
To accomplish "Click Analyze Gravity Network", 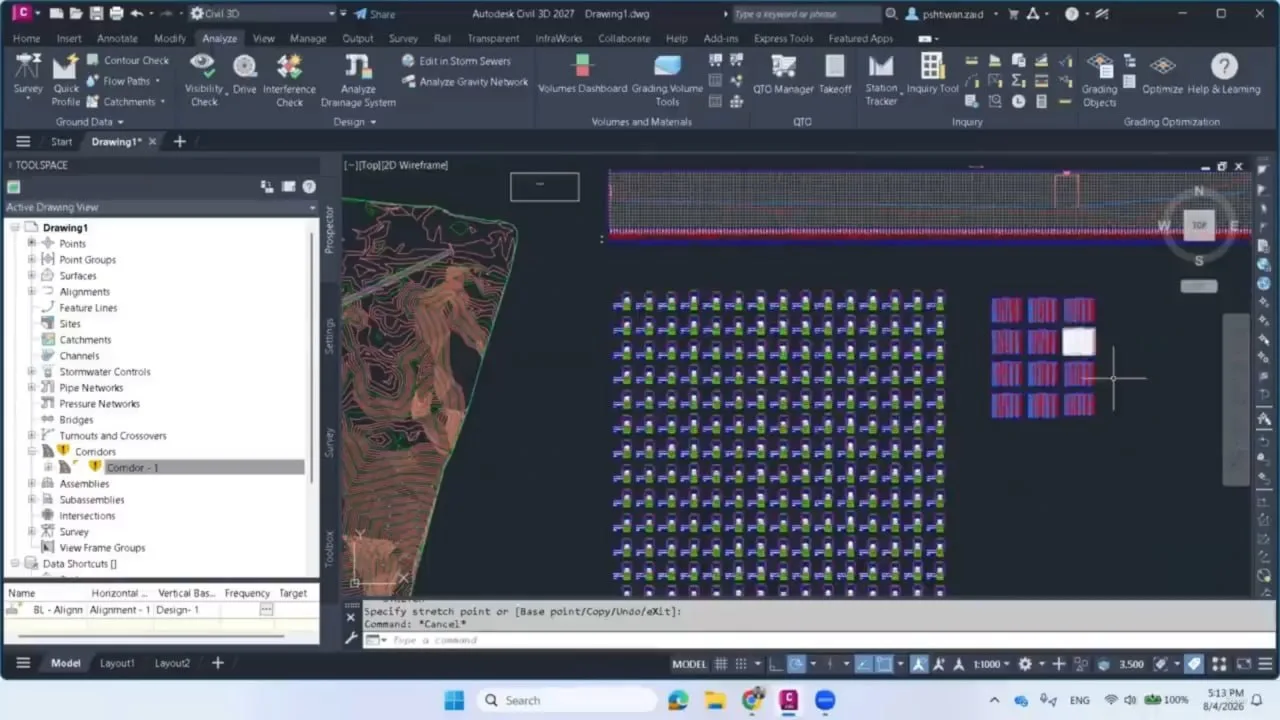I will 465,82.
